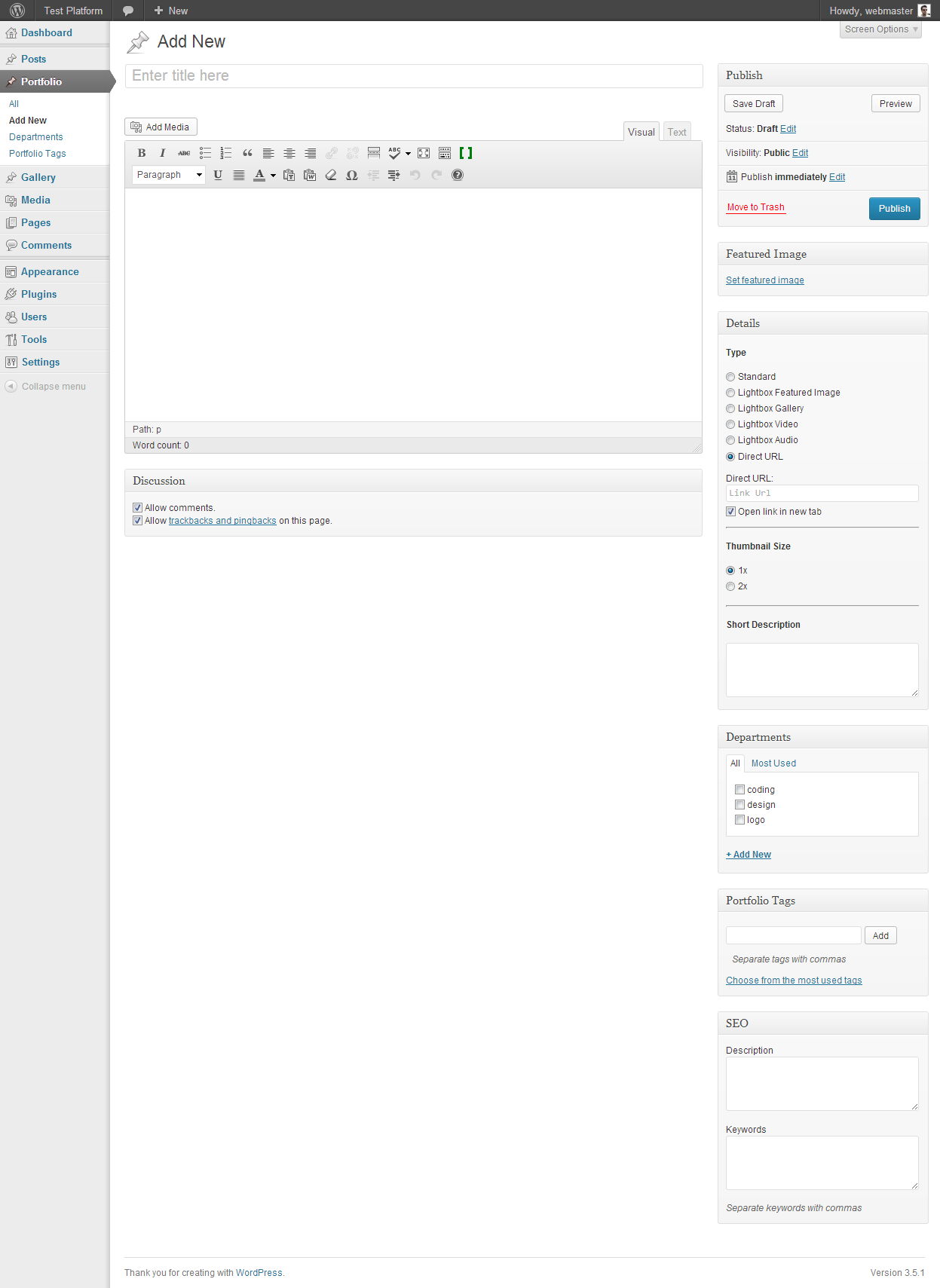Open the editor help icon
The height and width of the screenshot is (1288, 940).
pyautogui.click(x=458, y=175)
